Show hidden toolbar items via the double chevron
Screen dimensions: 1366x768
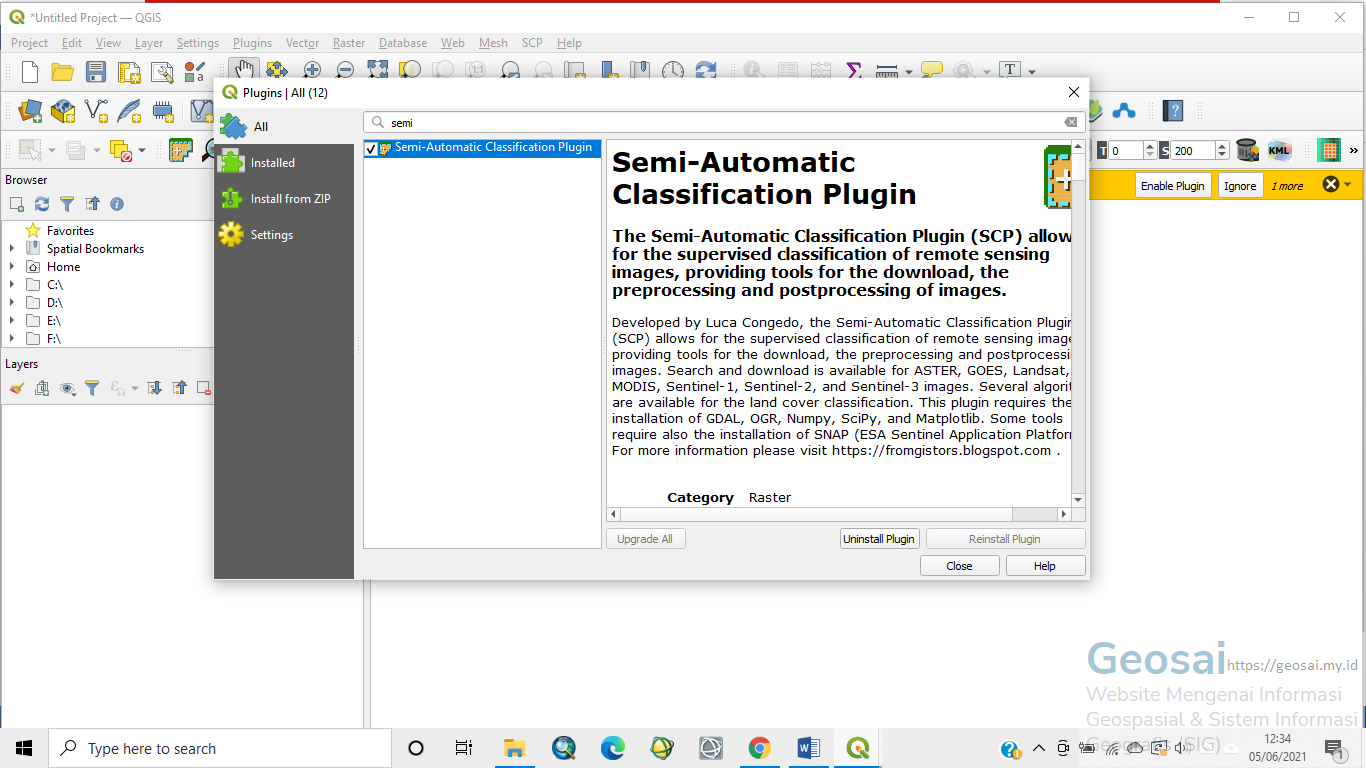(x=1353, y=151)
